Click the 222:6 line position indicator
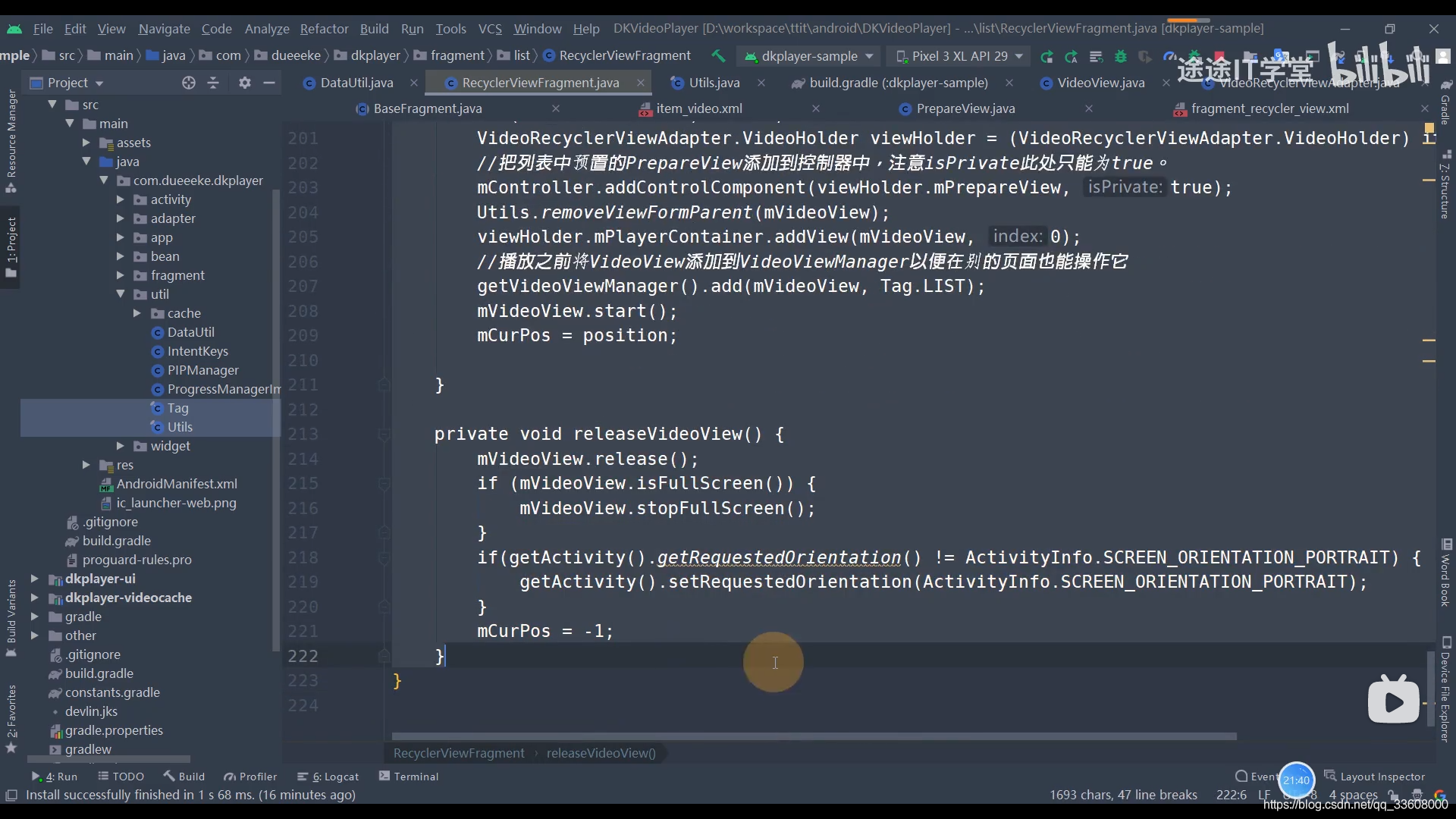The height and width of the screenshot is (819, 1456). (x=1231, y=795)
